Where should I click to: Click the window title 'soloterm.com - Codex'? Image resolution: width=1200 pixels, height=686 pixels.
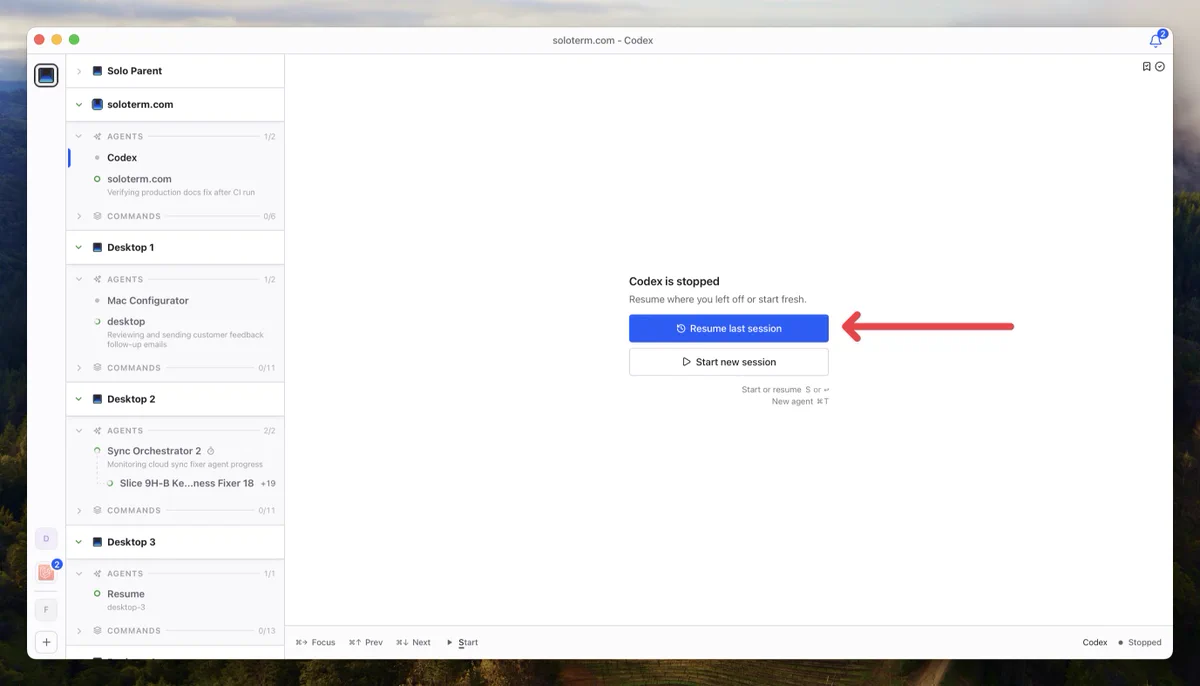tap(602, 41)
